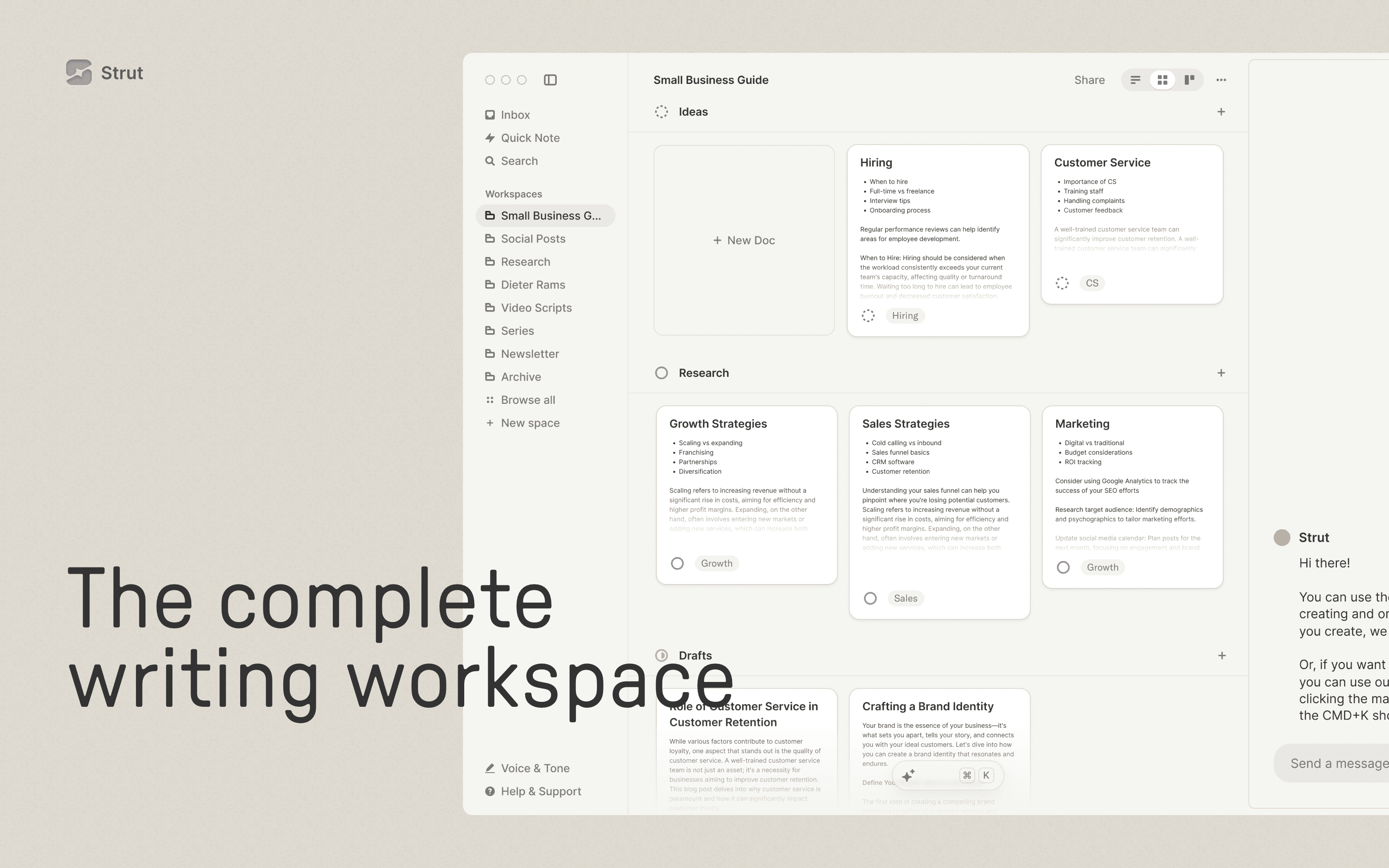Click the New Doc card
This screenshot has height=868, width=1389.
(x=744, y=240)
